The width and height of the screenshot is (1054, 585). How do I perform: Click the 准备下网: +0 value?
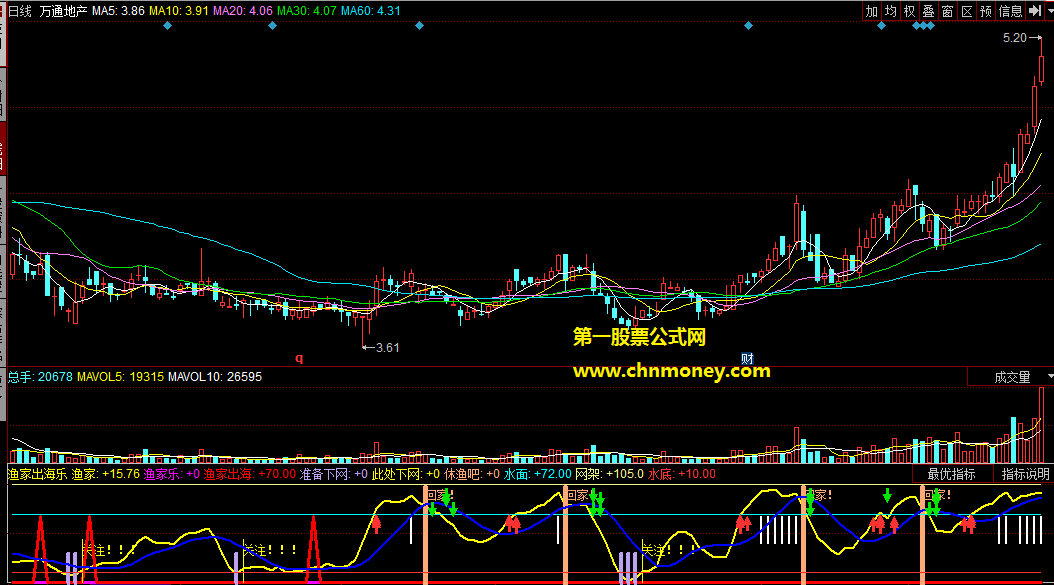pos(333,474)
